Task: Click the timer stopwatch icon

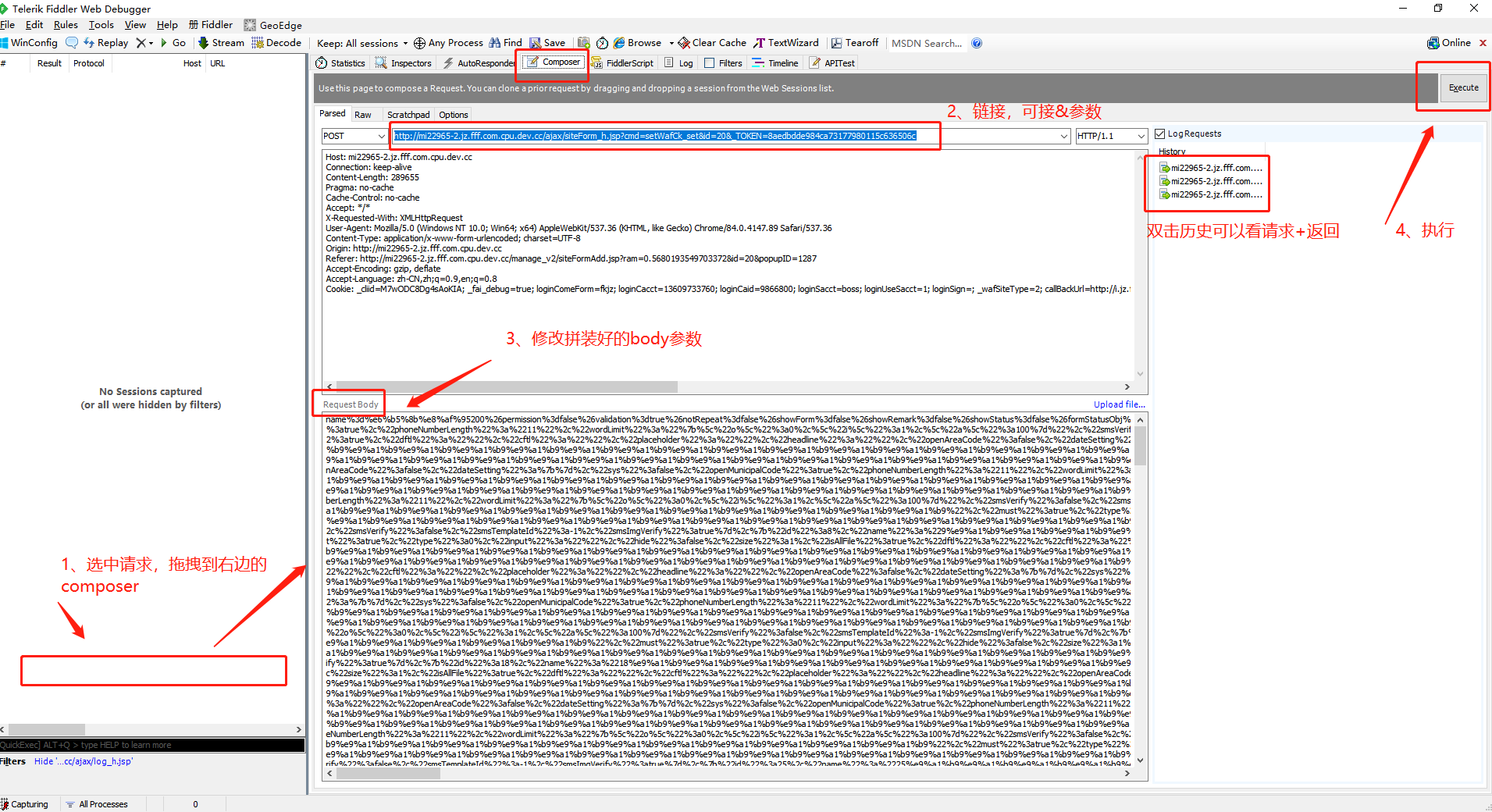Action: pyautogui.click(x=602, y=43)
